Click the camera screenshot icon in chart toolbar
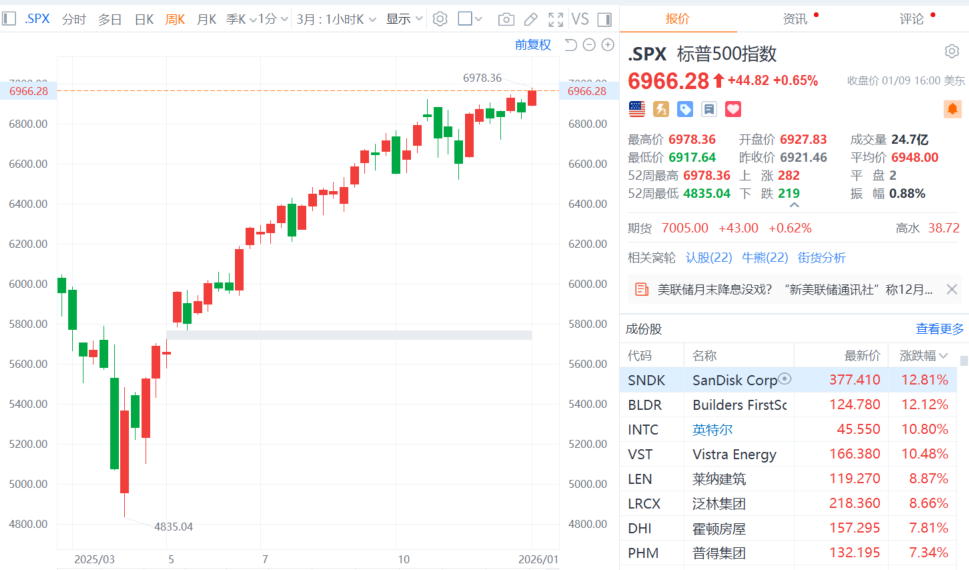This screenshot has height=570, width=969. point(506,19)
